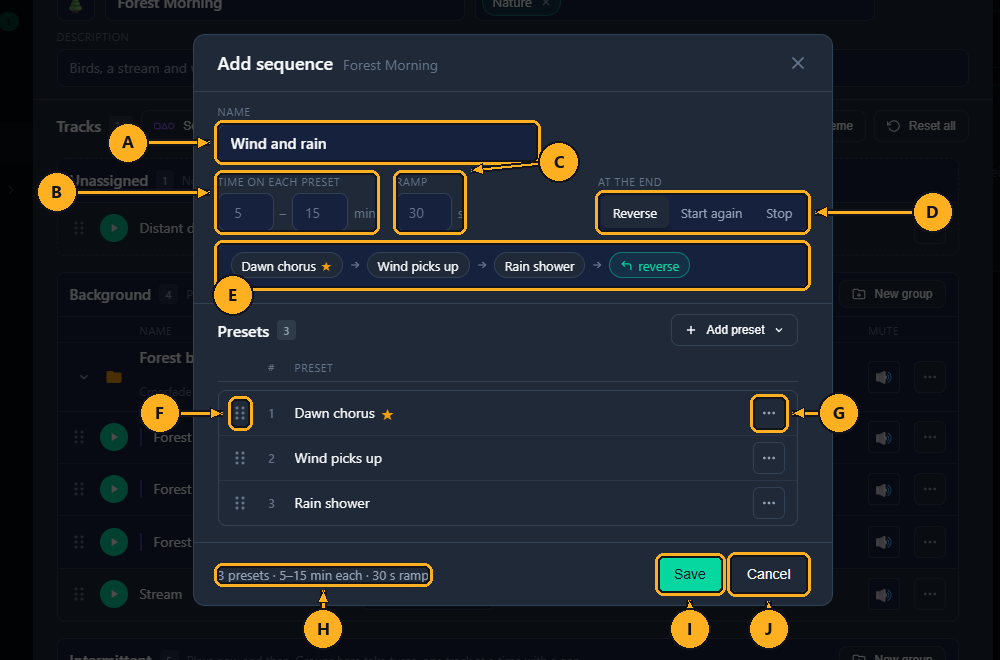Click the Dawn chorus chip in sequence preview

pyautogui.click(x=286, y=266)
